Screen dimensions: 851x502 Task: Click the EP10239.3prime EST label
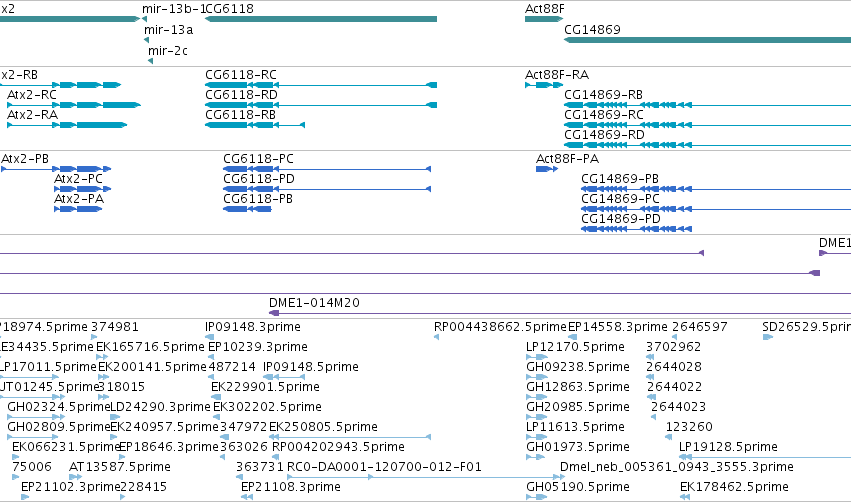pyautogui.click(x=258, y=347)
